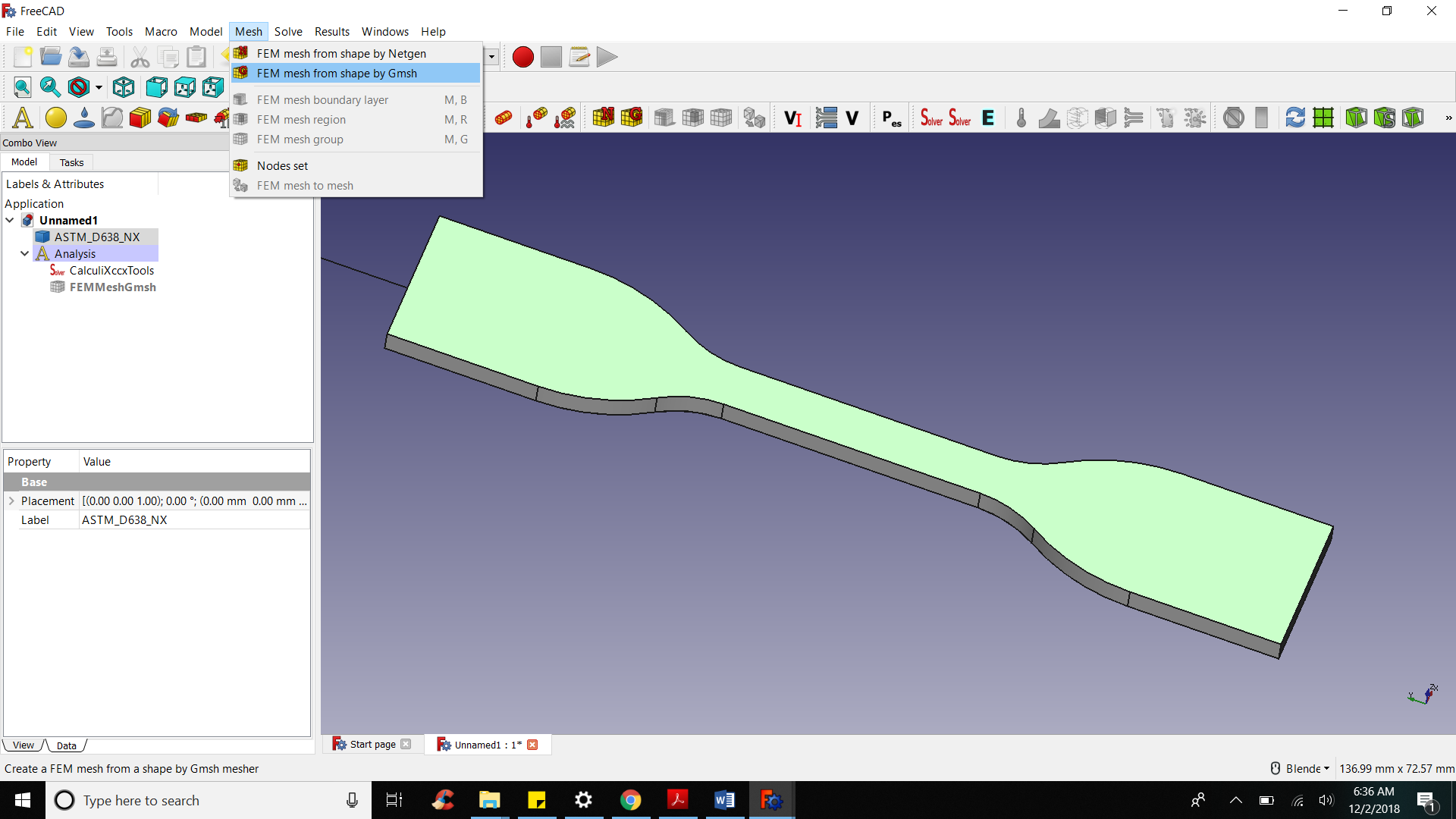Click the Fit all view icon
The height and width of the screenshot is (819, 1456).
(22, 87)
